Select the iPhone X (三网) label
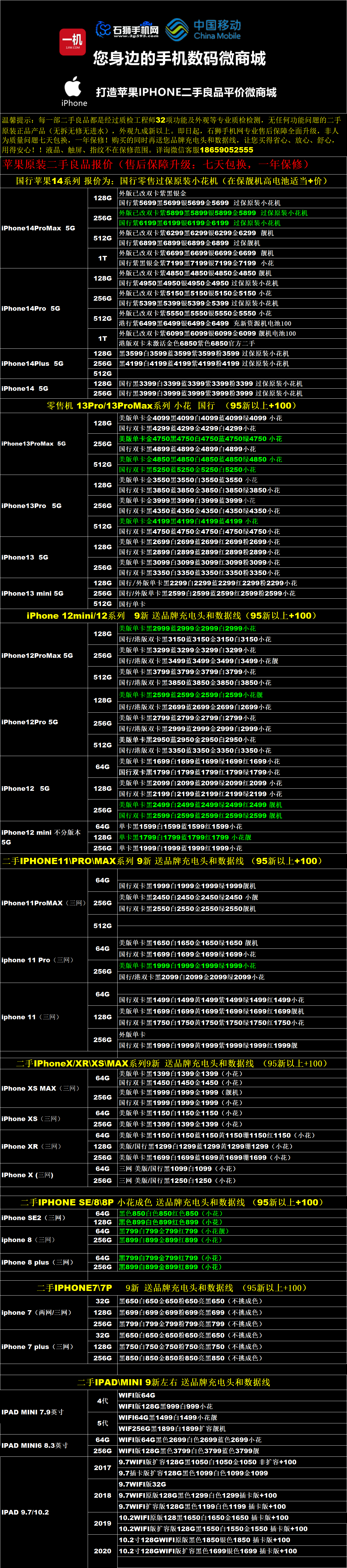This screenshot has height=1568, width=347. point(27,1175)
